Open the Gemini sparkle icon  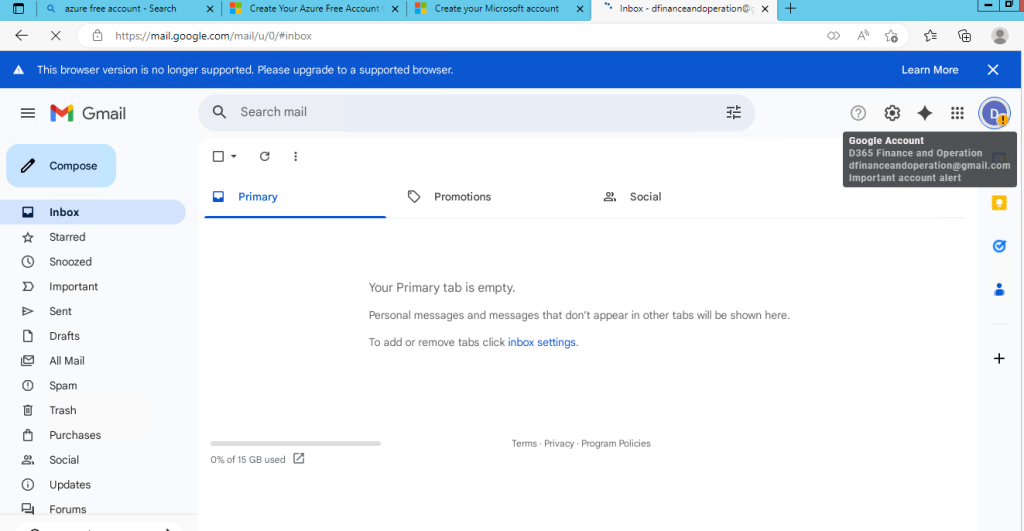(x=925, y=113)
